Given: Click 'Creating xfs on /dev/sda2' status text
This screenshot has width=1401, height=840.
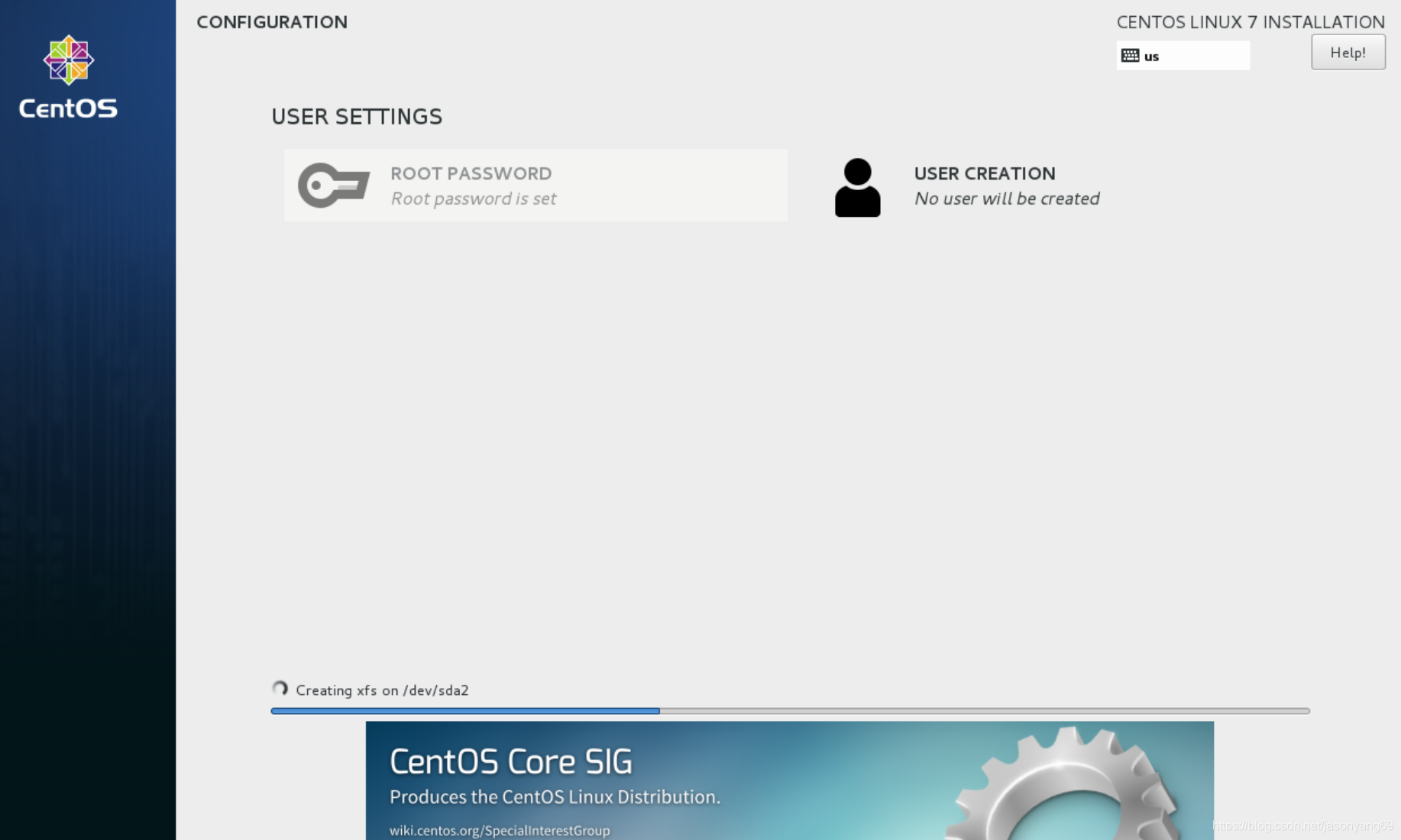Looking at the screenshot, I should (x=382, y=690).
